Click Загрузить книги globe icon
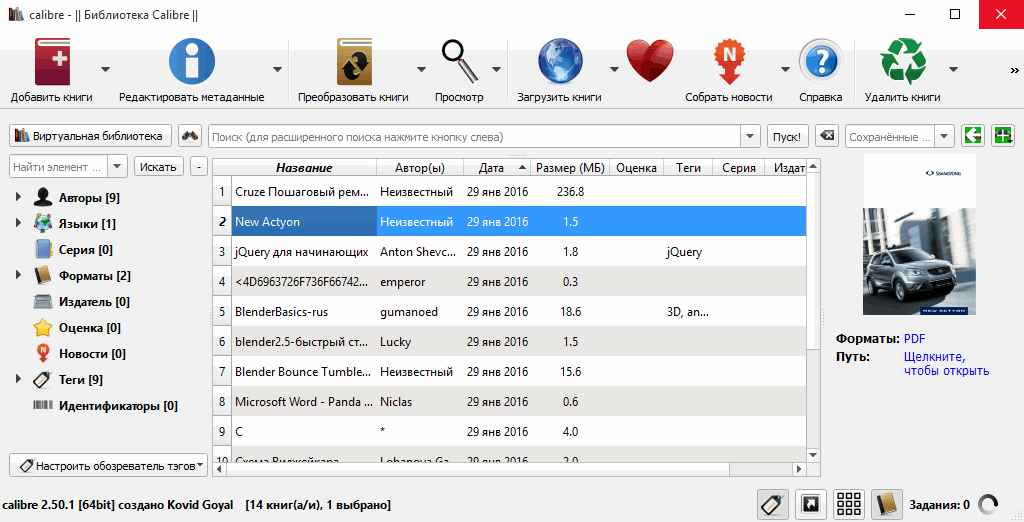Screen dimensions: 1024x522 [560, 61]
